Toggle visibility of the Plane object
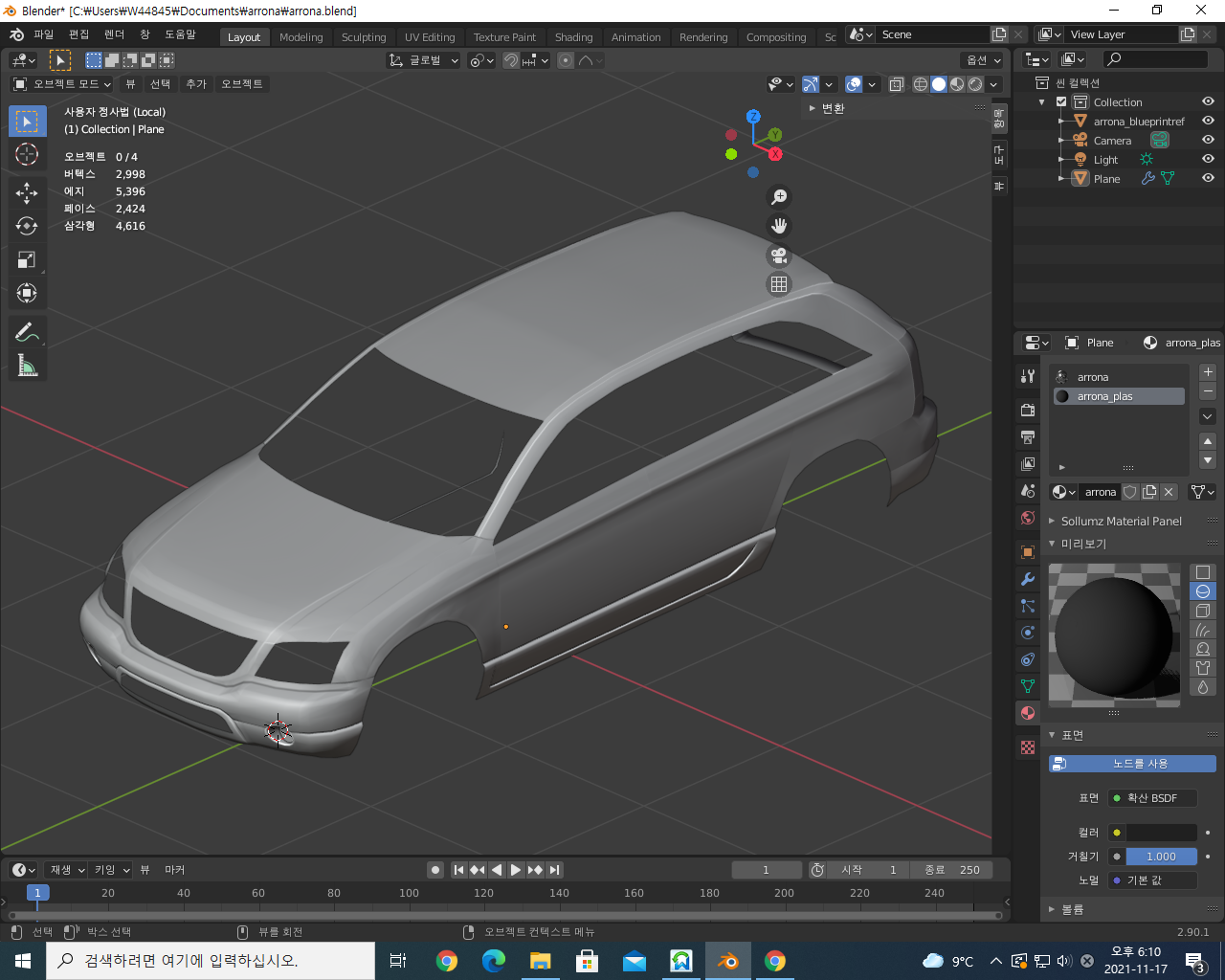1225x980 pixels. pos(1208,178)
